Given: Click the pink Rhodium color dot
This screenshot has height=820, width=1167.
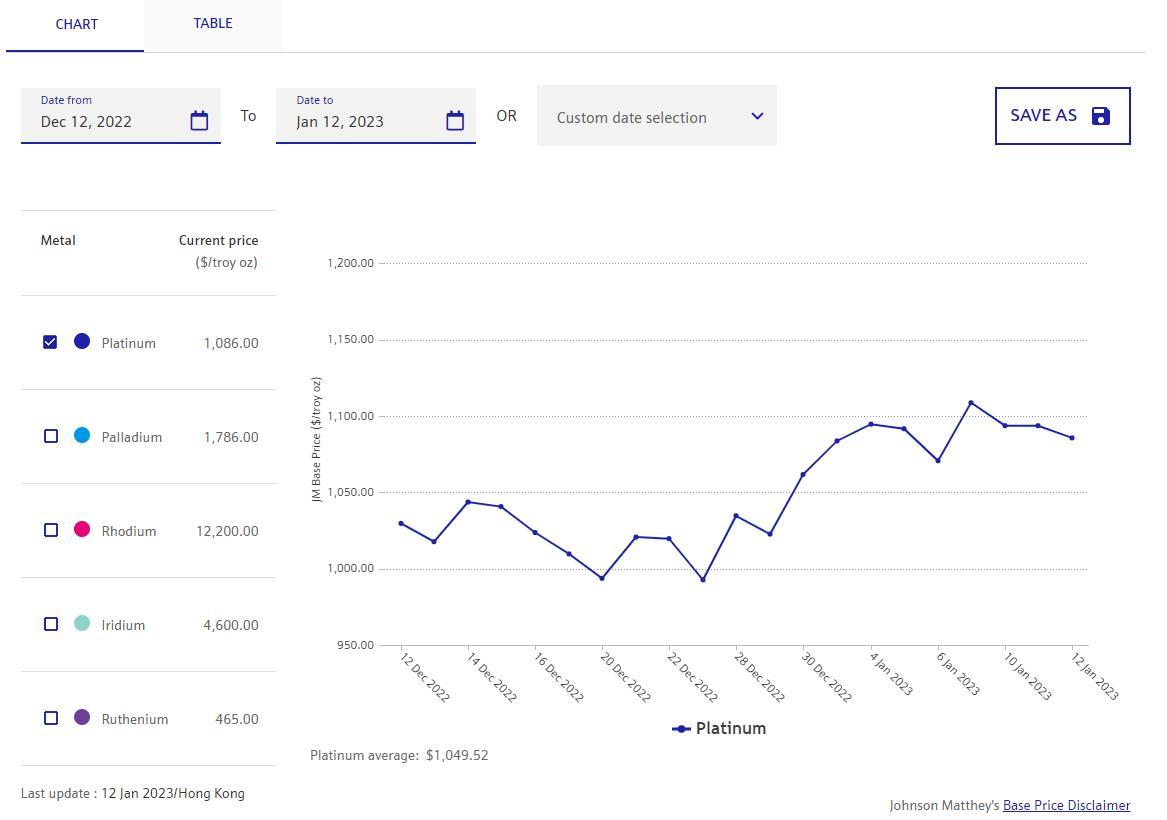Looking at the screenshot, I should click(x=82, y=529).
